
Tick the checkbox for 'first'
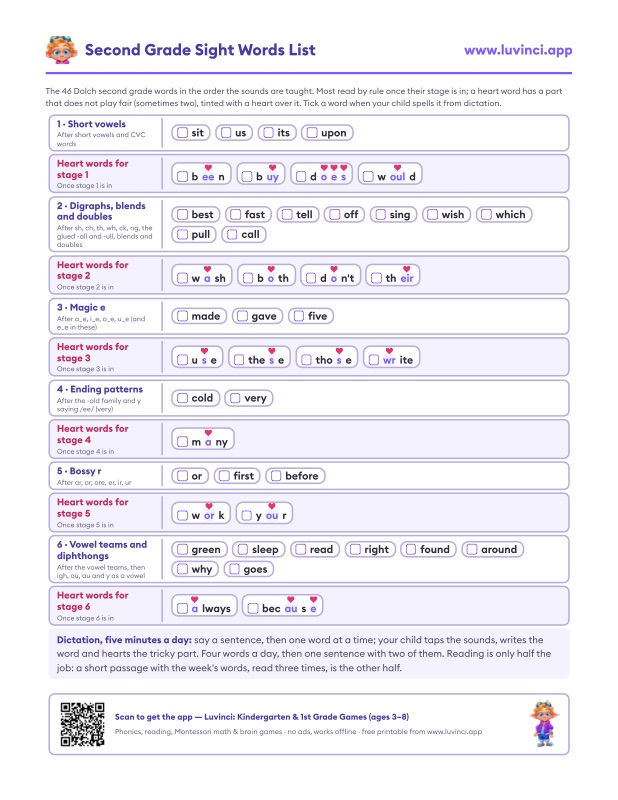click(224, 476)
